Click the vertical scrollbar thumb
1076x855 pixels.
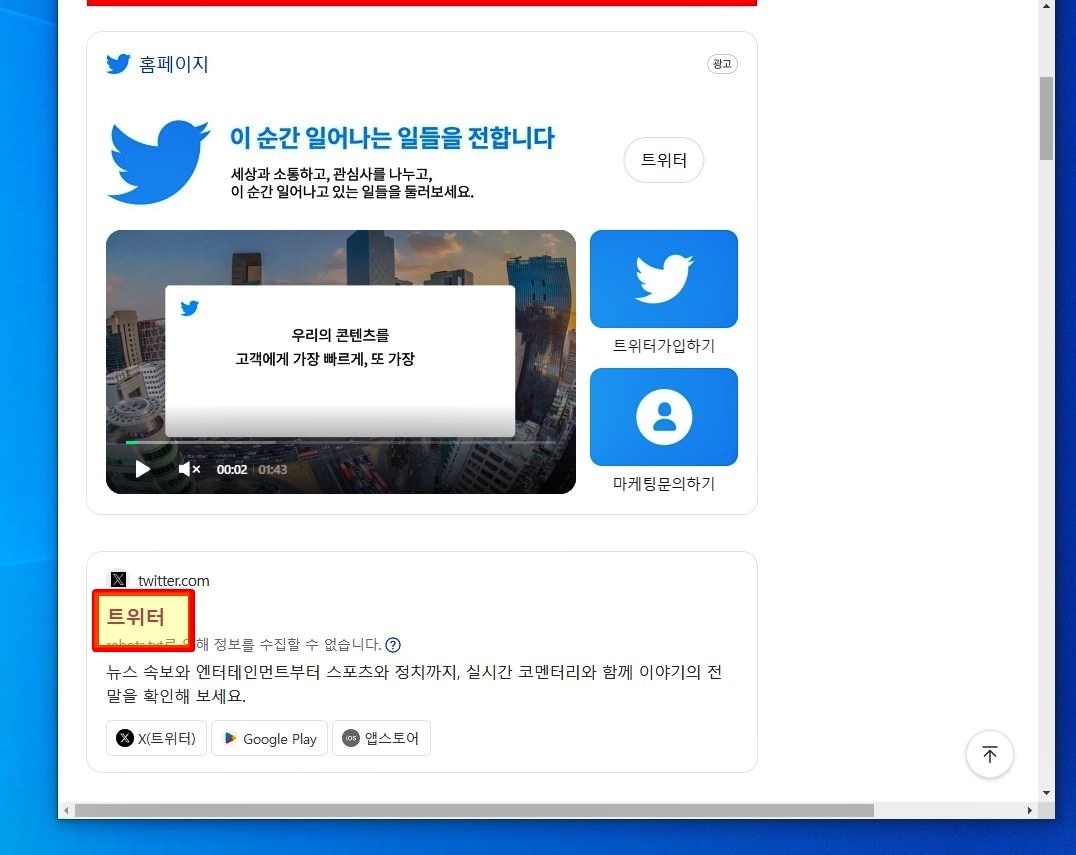coord(1046,118)
